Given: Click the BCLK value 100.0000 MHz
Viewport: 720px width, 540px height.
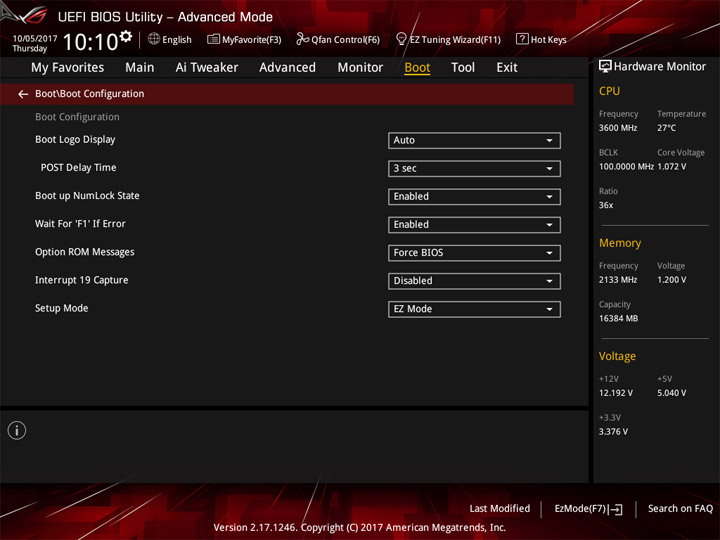Looking at the screenshot, I should point(626,167).
